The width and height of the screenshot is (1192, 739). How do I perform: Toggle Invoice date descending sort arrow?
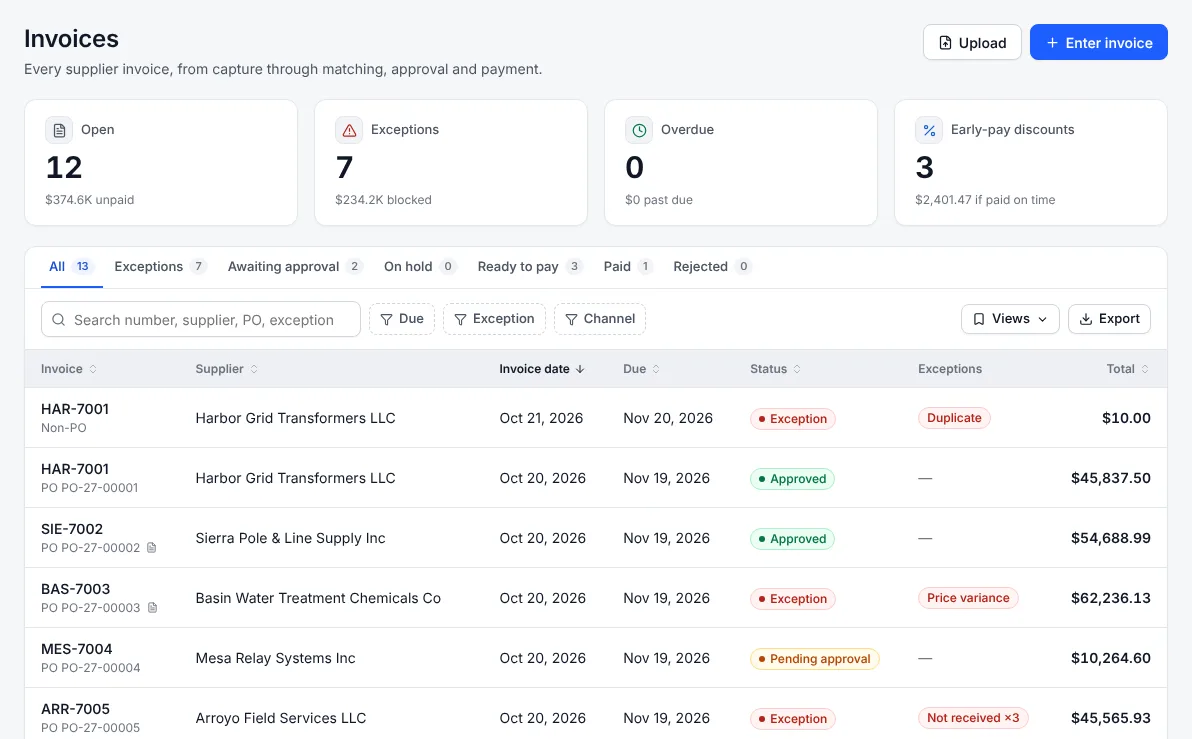coord(580,369)
